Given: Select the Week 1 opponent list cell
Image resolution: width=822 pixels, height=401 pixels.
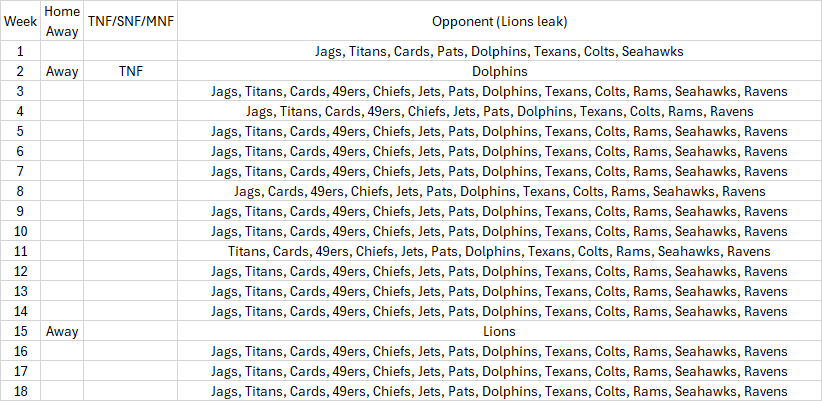Looking at the screenshot, I should (x=499, y=51).
